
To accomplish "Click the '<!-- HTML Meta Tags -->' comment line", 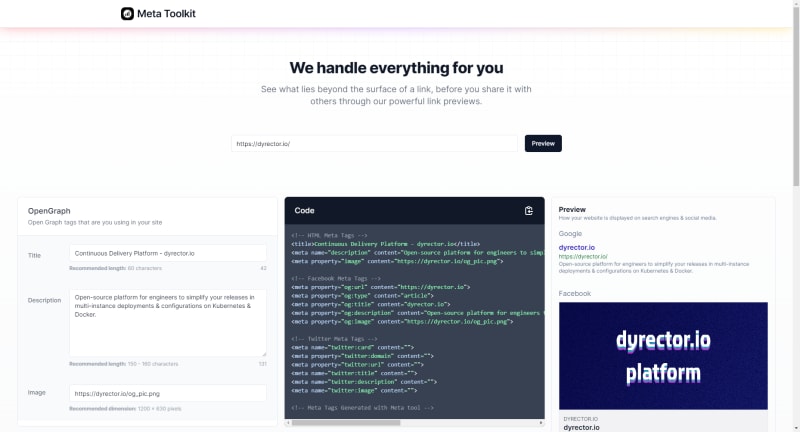I will tap(330, 235).
